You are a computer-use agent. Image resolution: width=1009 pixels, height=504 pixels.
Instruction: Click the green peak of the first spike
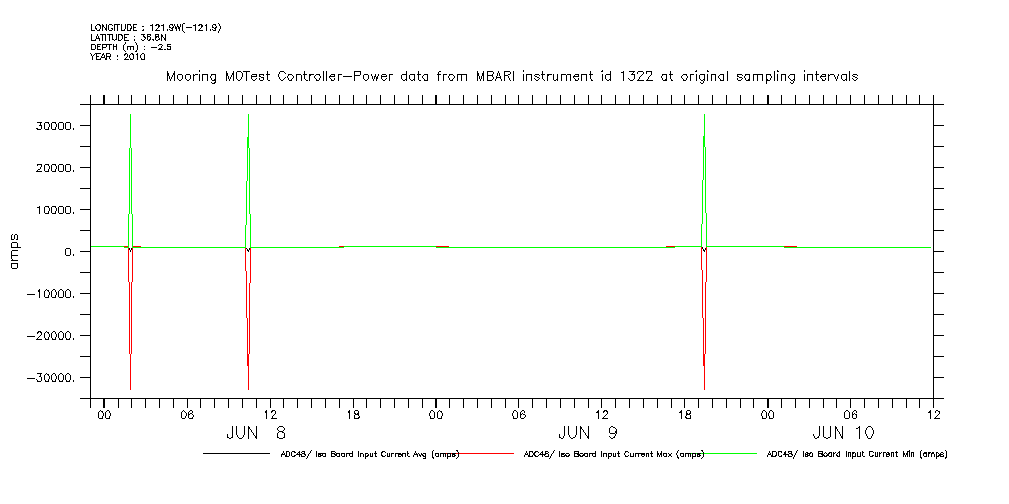click(x=130, y=116)
